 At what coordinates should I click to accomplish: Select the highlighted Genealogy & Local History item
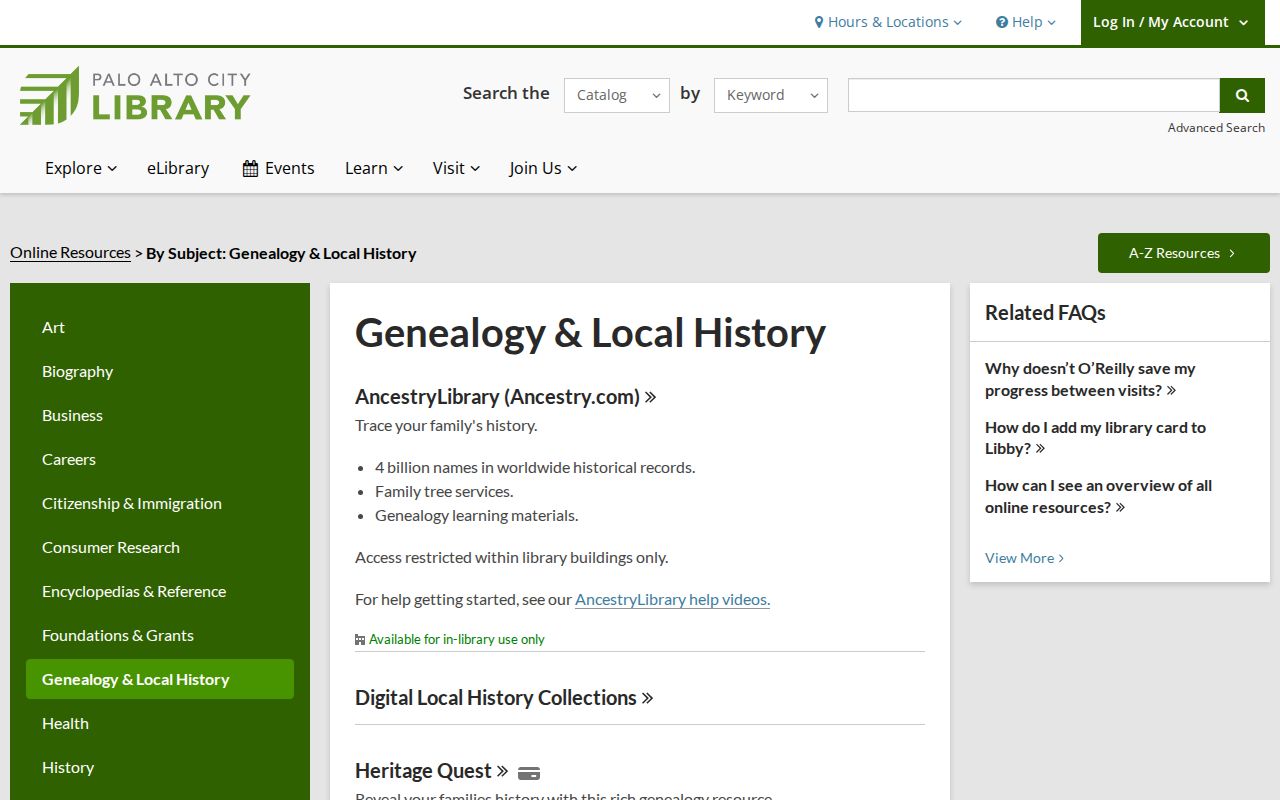click(160, 679)
